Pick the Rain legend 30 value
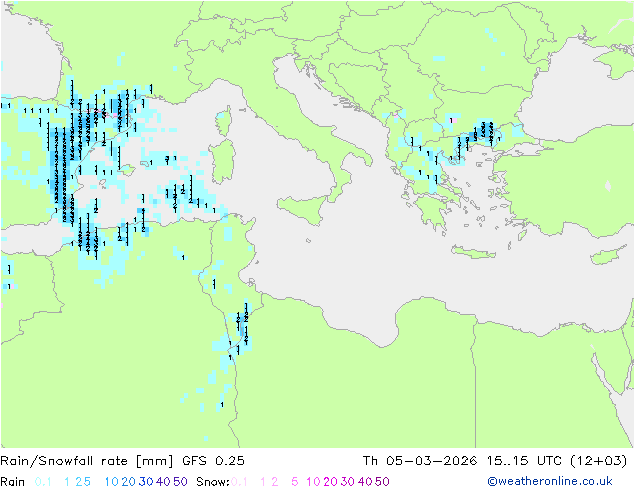Image resolution: width=634 pixels, height=490 pixels. tap(146, 482)
